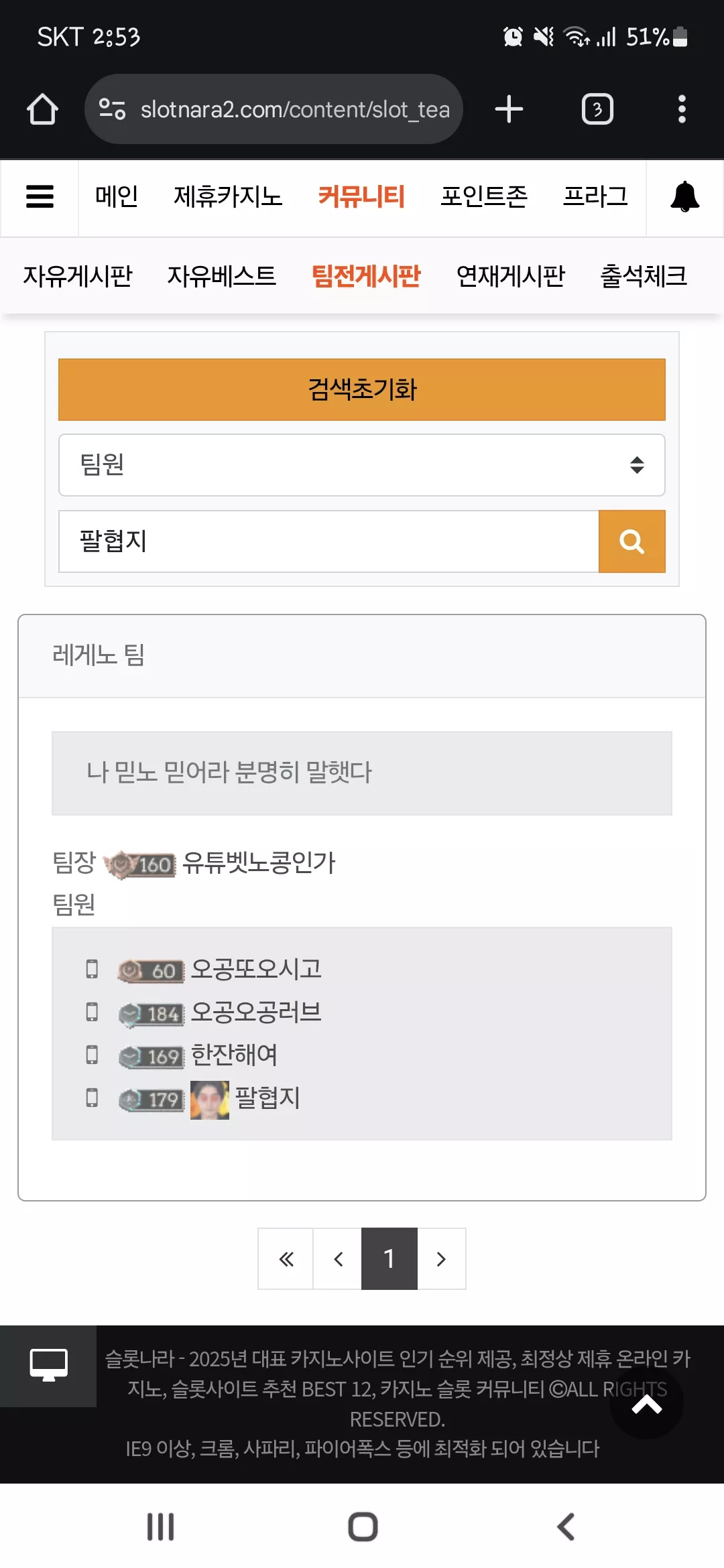
Task: Open new browser tab with plus icon
Action: click(x=509, y=109)
